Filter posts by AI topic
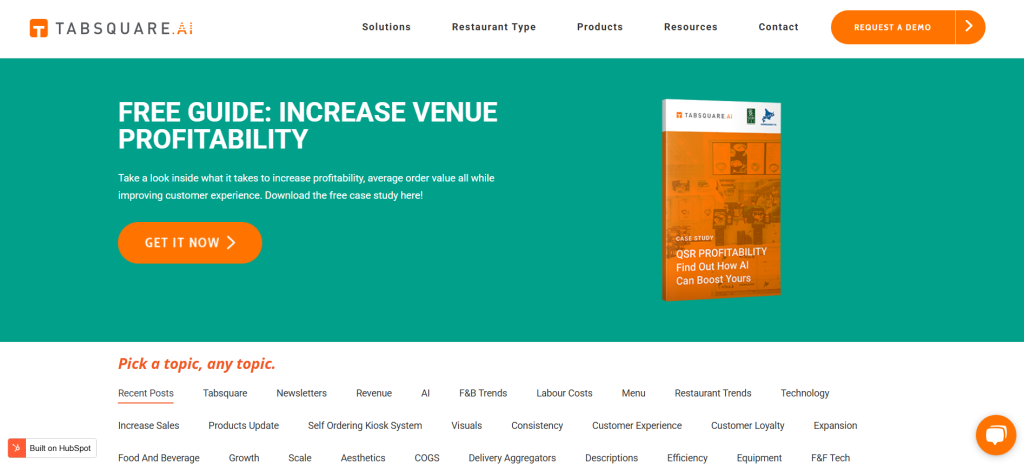 425,393
